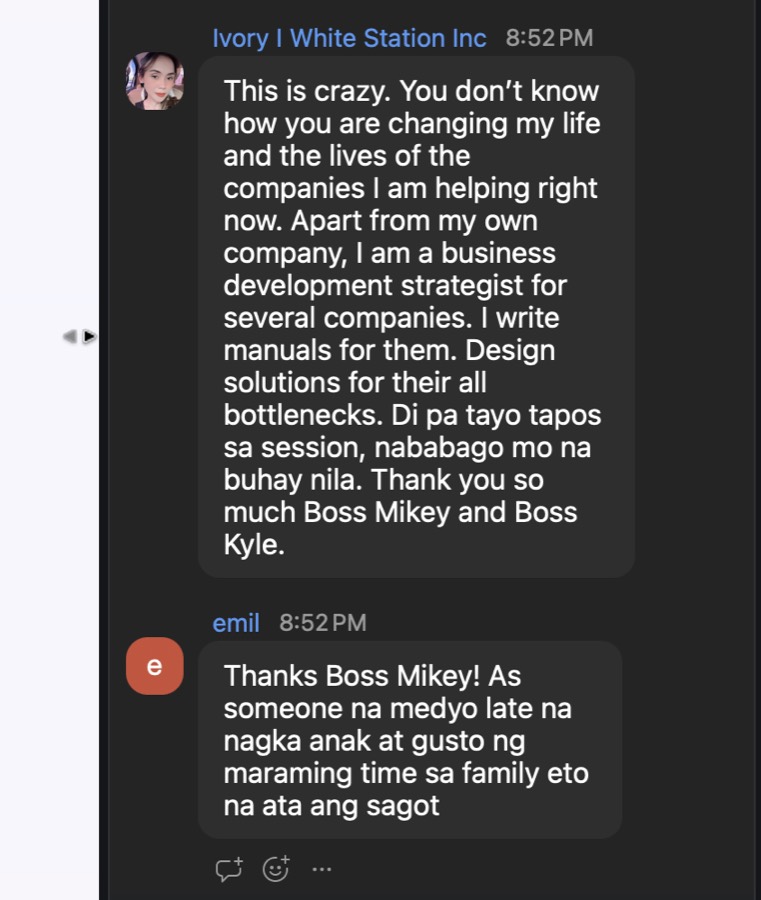Select the 8:52 PM timestamp beside emil
Image resolution: width=761 pixels, height=900 pixels.
pos(323,623)
